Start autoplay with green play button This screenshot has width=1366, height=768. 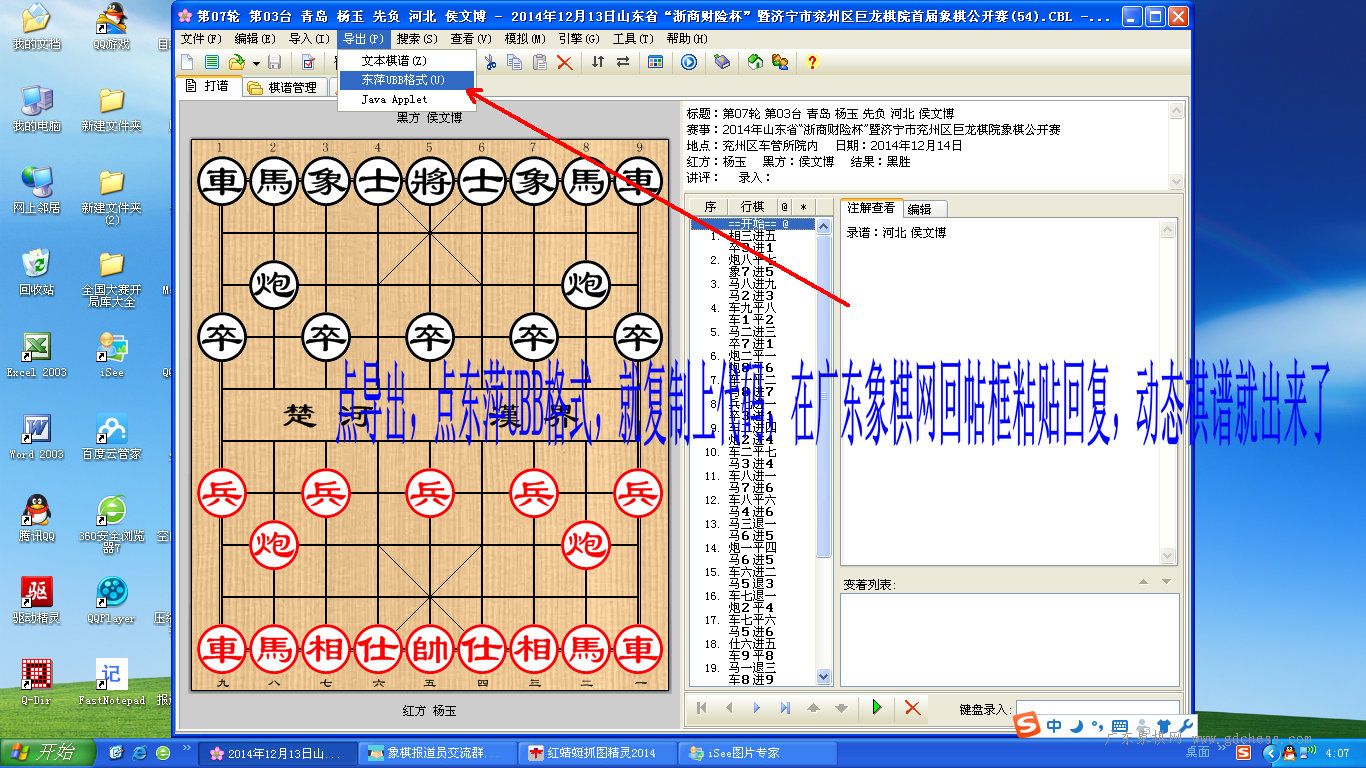click(877, 708)
